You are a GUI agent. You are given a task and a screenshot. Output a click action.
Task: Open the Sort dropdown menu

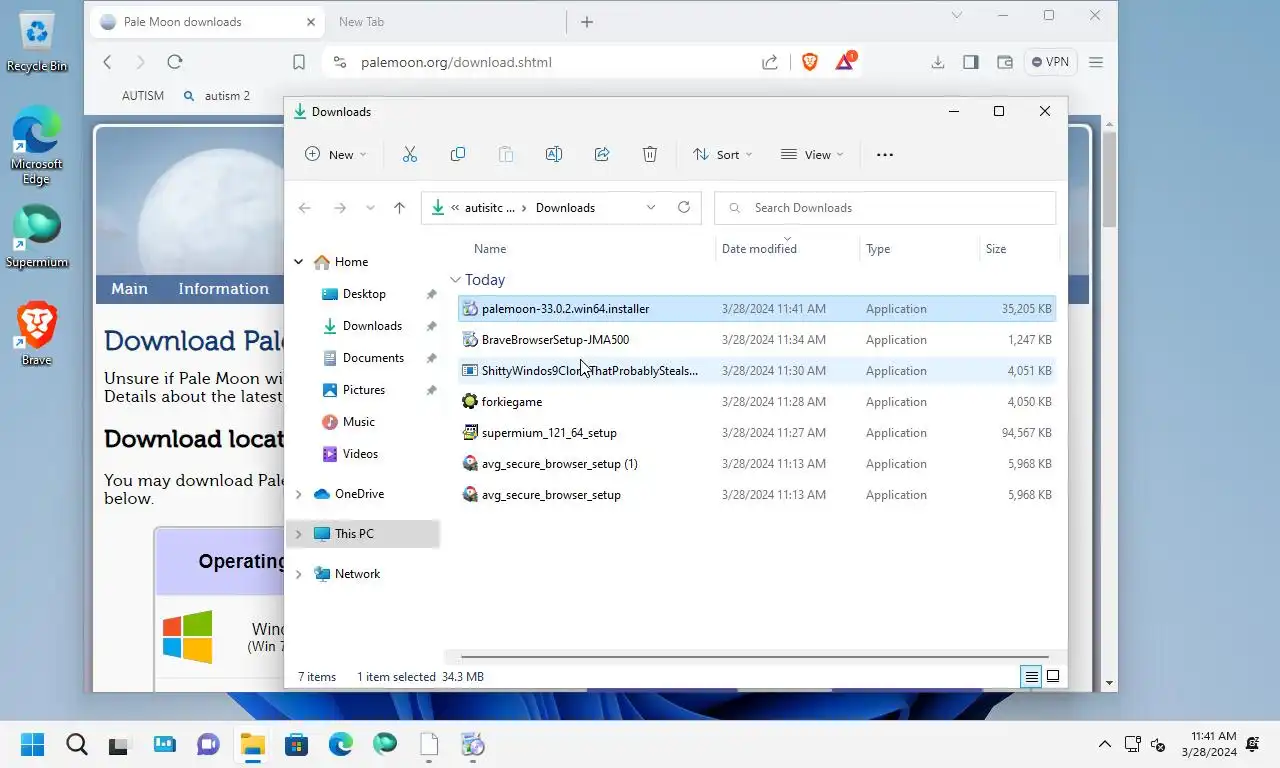tap(722, 154)
